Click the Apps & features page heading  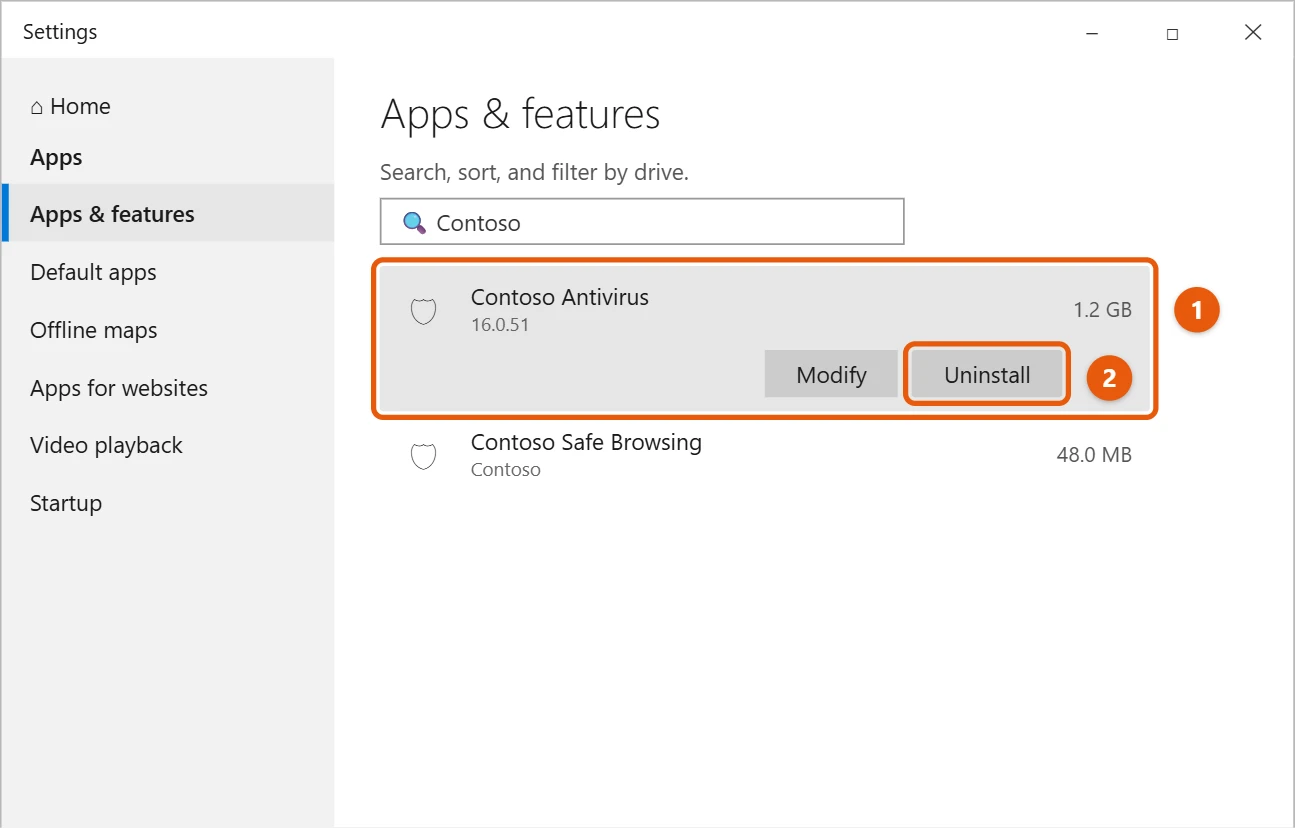click(520, 115)
